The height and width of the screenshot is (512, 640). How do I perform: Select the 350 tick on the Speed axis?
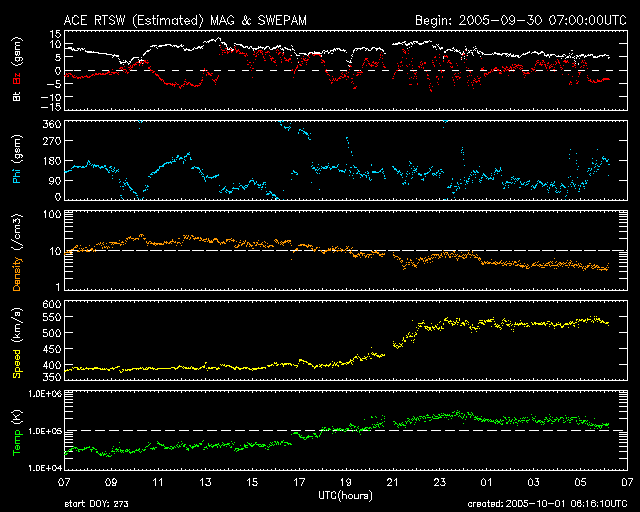point(52,376)
